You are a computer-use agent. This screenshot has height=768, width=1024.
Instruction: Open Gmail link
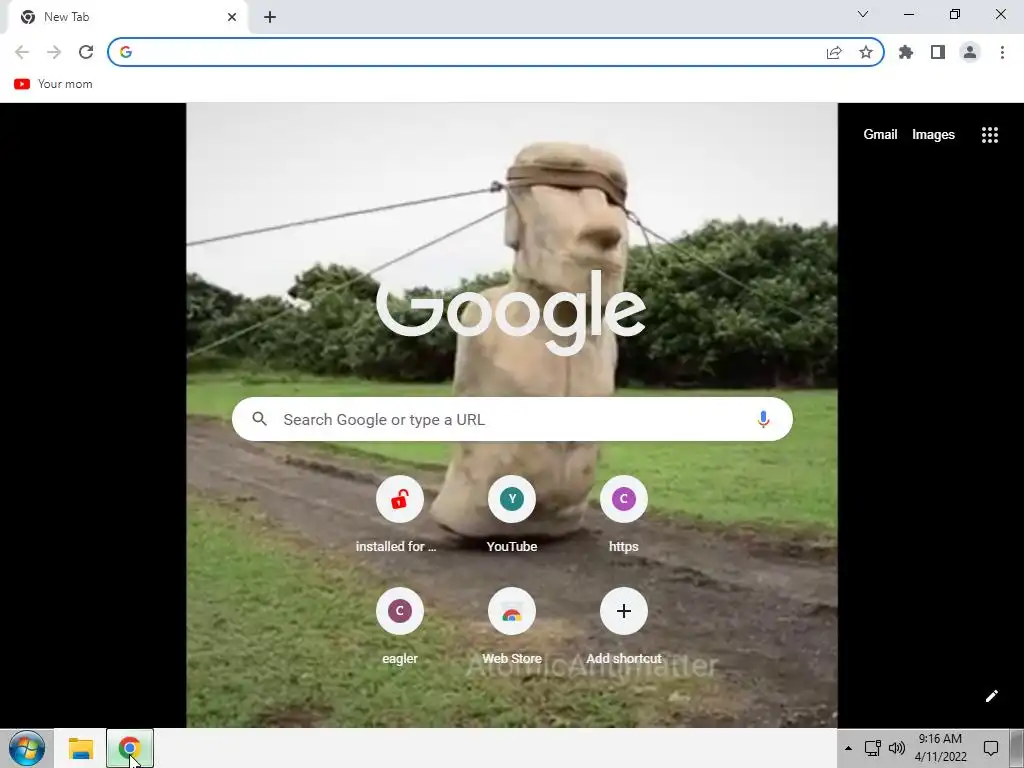(x=880, y=135)
